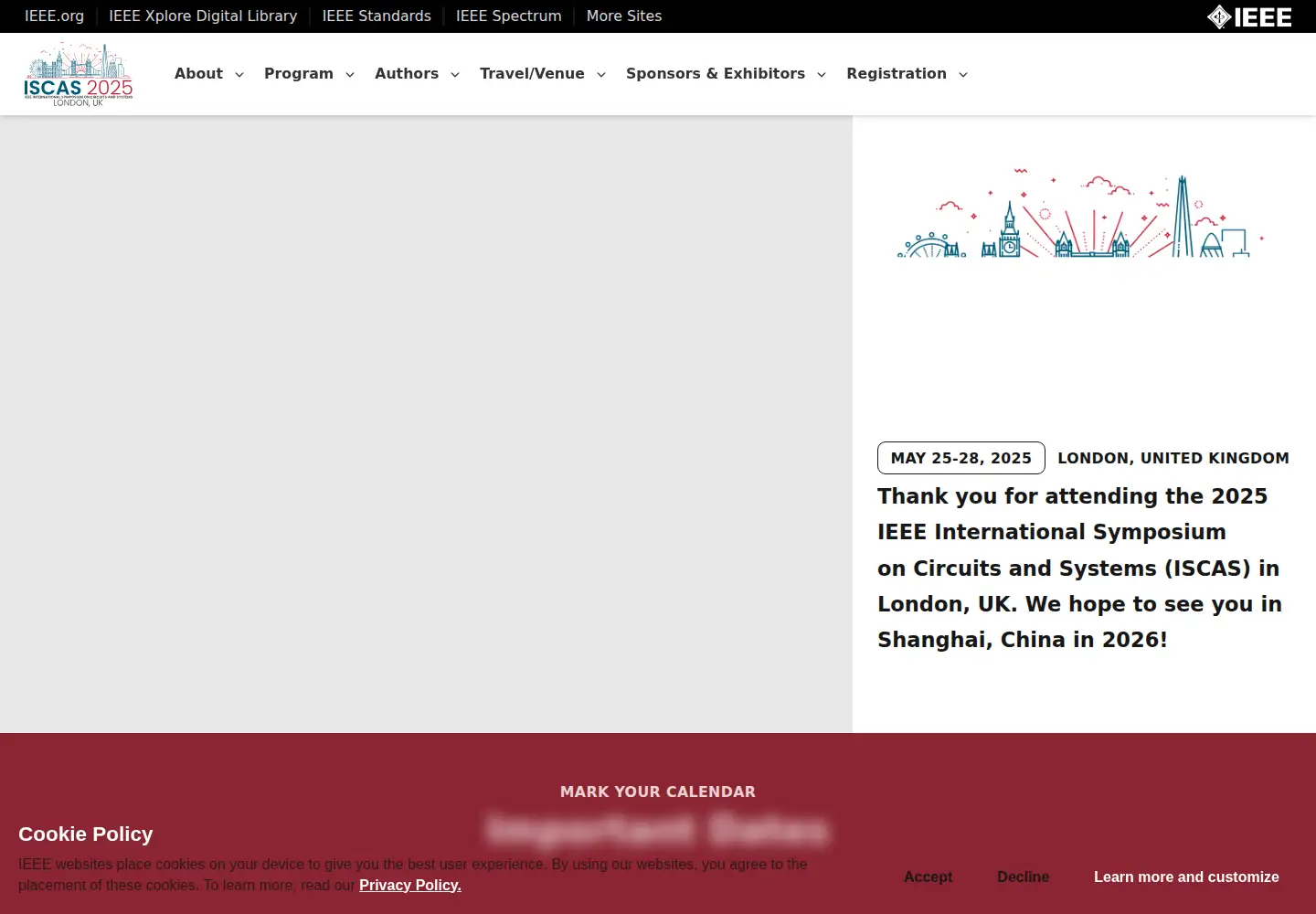
Task: Click the MAY 25-28, 2025 date badge
Action: (961, 458)
